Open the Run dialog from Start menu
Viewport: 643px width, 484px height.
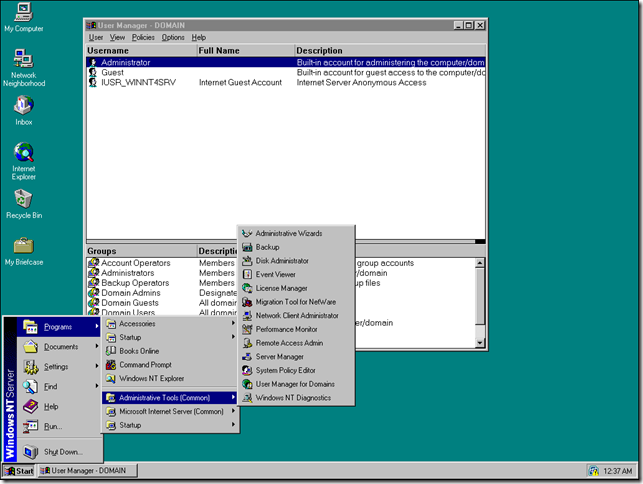[x=59, y=427]
